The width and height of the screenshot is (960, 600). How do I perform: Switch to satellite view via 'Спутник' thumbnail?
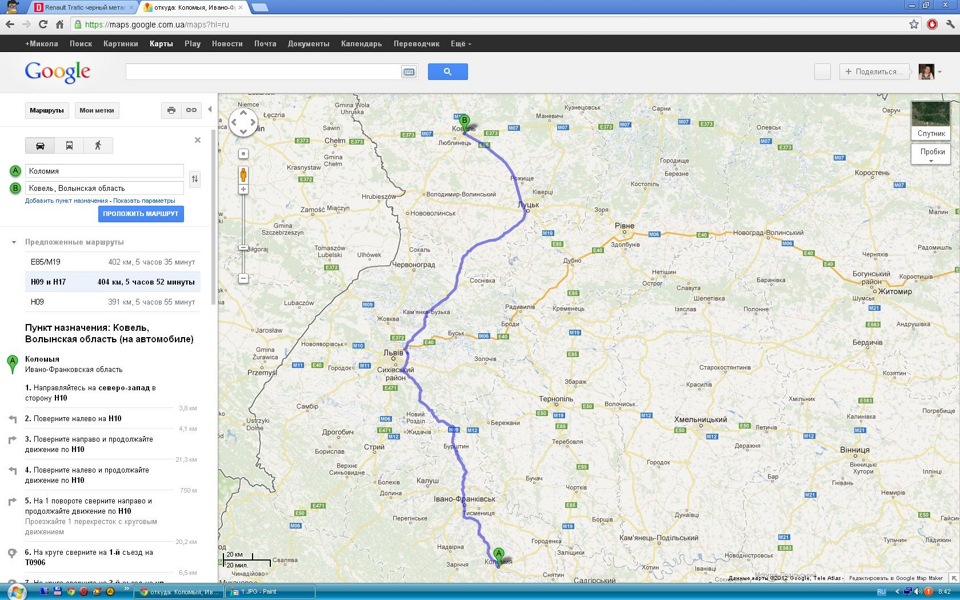pyautogui.click(x=931, y=121)
